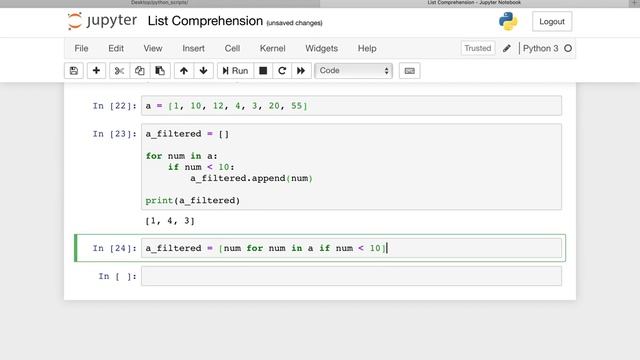Click the Jupyter logo
This screenshot has width=640, height=360.
click(x=102, y=21)
